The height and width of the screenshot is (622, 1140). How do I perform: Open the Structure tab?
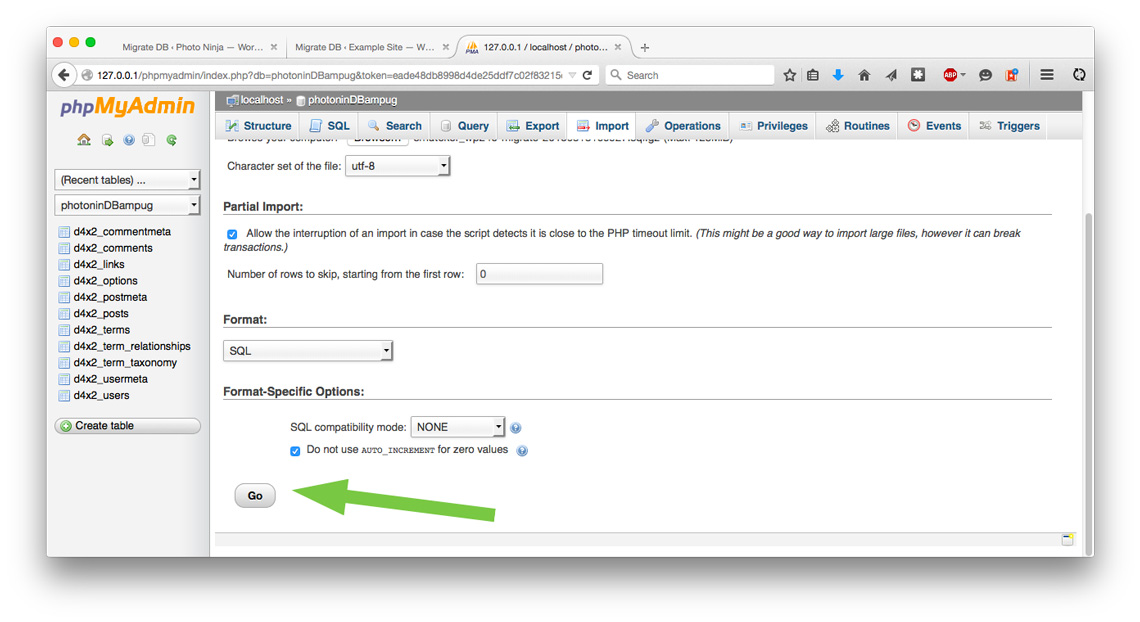coord(258,126)
